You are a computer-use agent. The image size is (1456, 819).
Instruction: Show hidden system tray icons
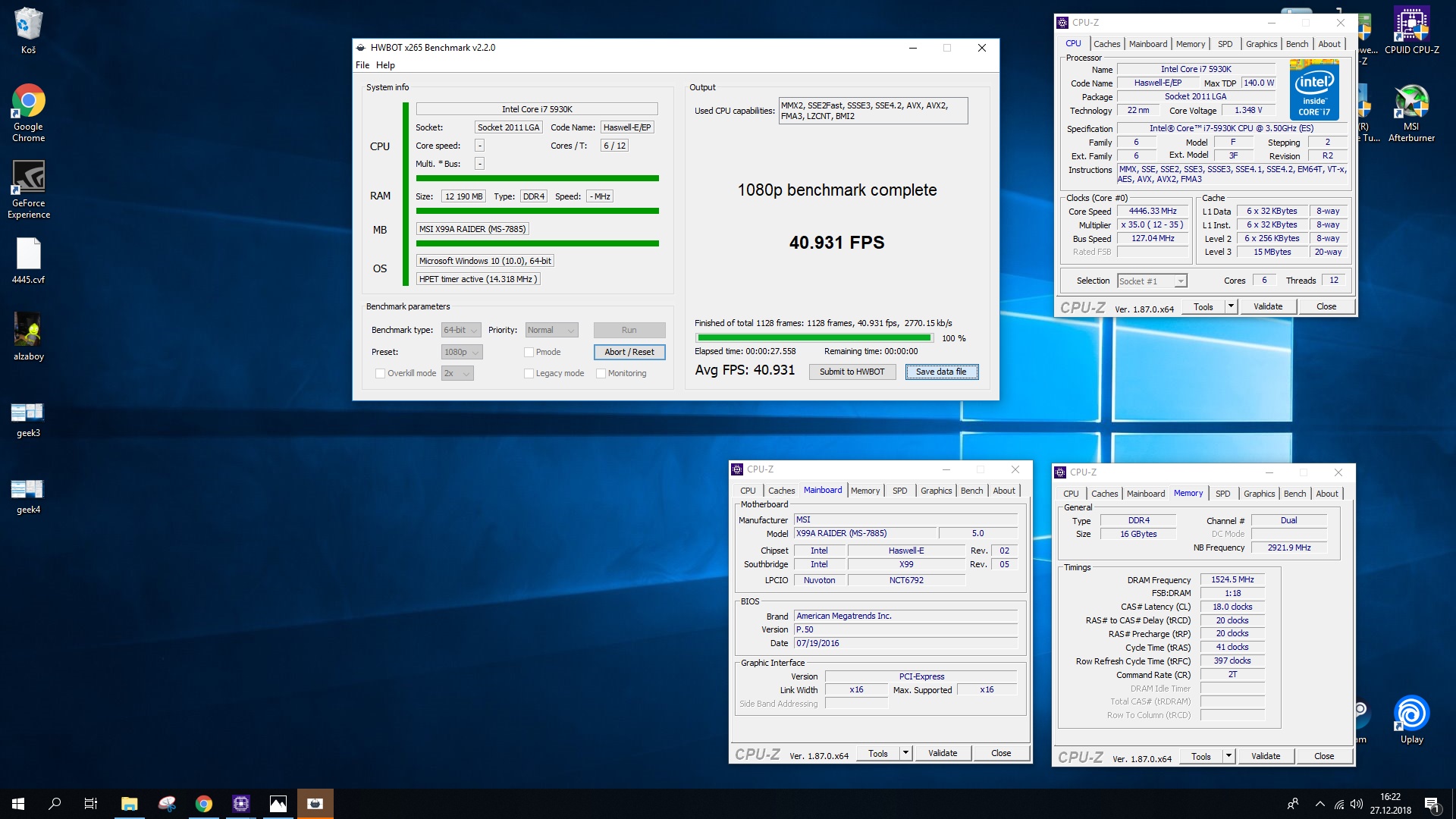[x=1320, y=804]
